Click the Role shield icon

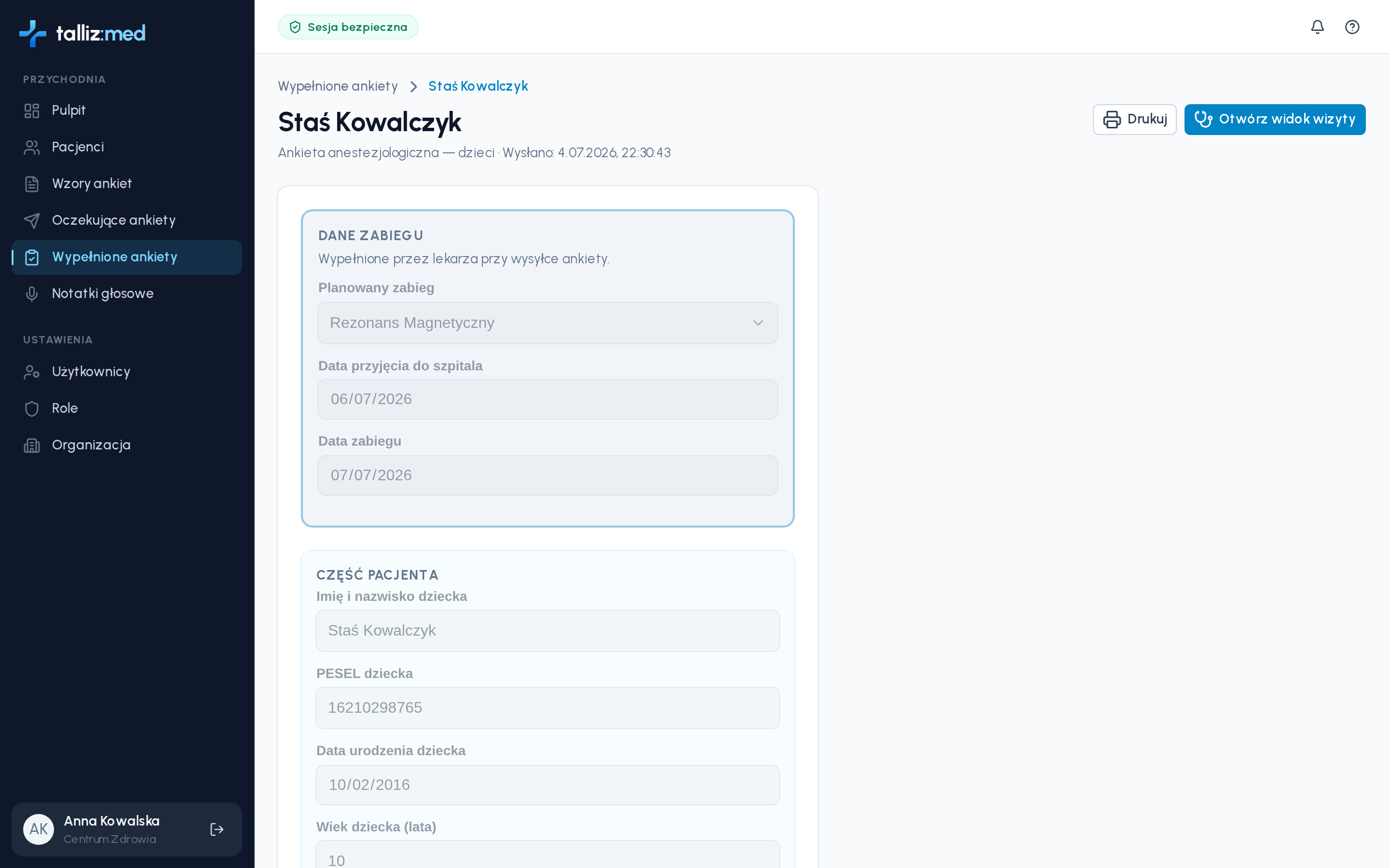(x=31, y=408)
